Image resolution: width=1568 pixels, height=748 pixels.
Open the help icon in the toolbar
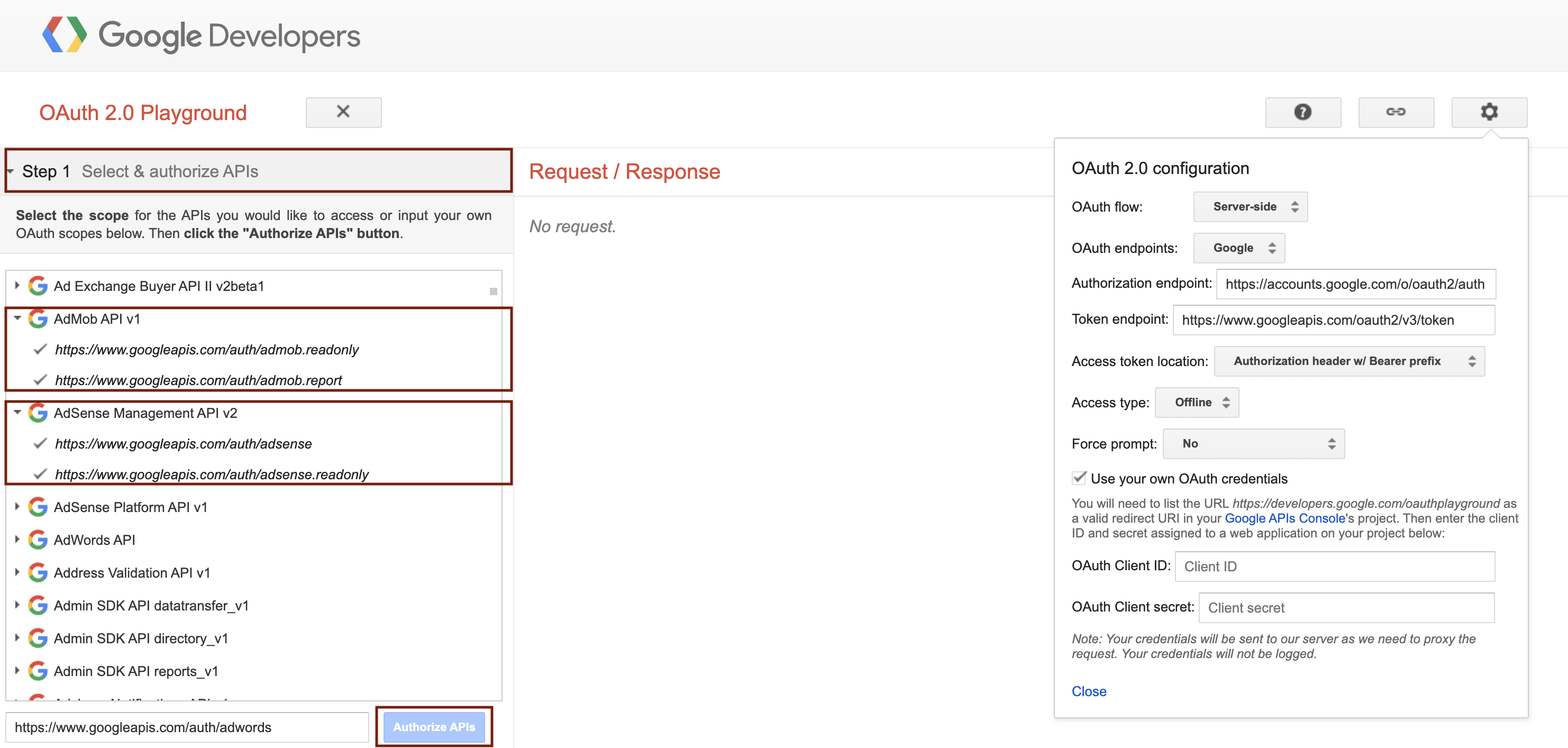point(1302,113)
